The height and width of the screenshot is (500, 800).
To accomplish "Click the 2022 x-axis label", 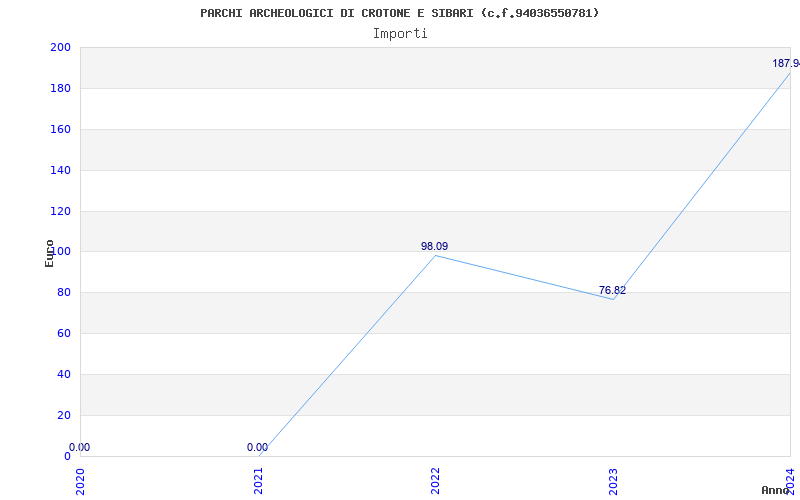I will [x=435, y=481].
